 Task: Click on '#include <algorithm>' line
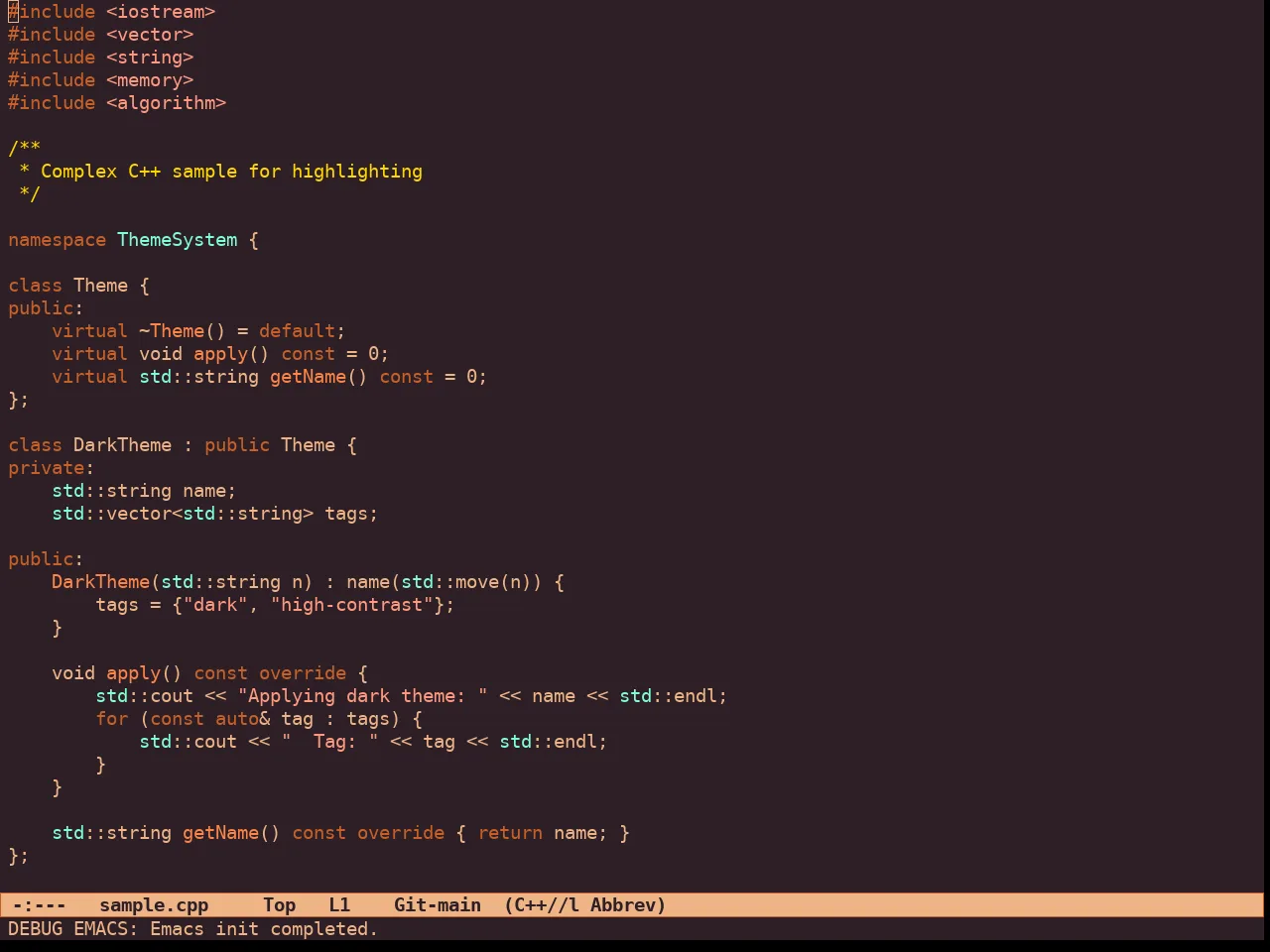click(117, 103)
